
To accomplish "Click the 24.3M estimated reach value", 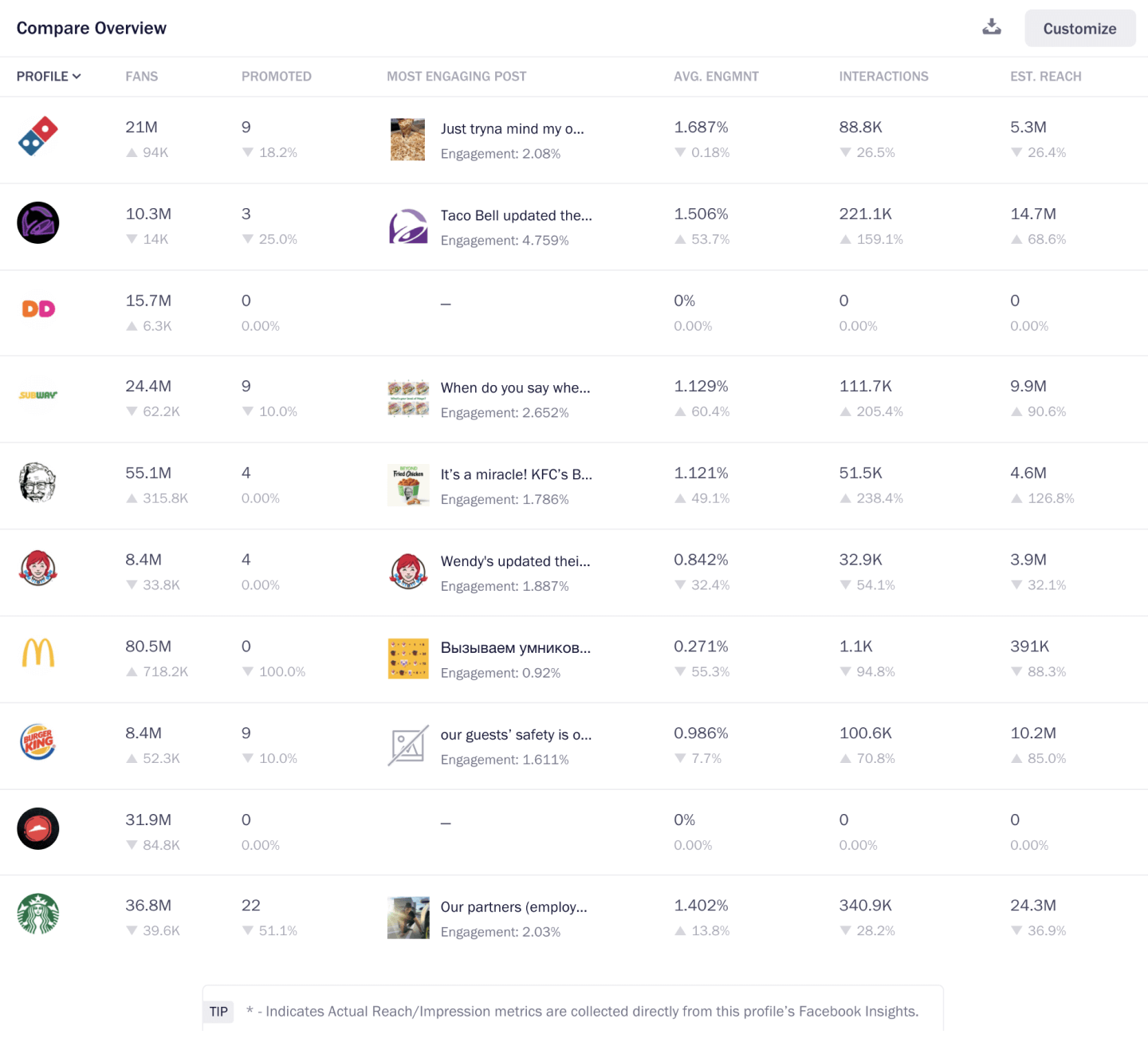I will pos(1033,906).
